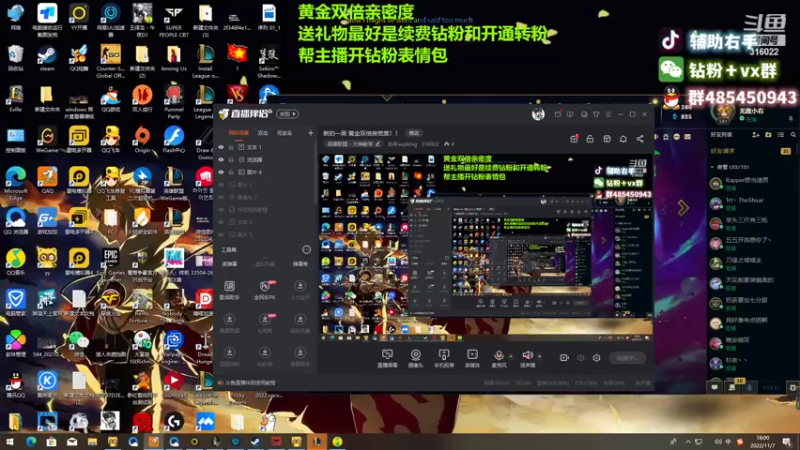Select the 直播屏幕 screen capture source
Viewport: 800px width, 450px height.
coord(387,358)
